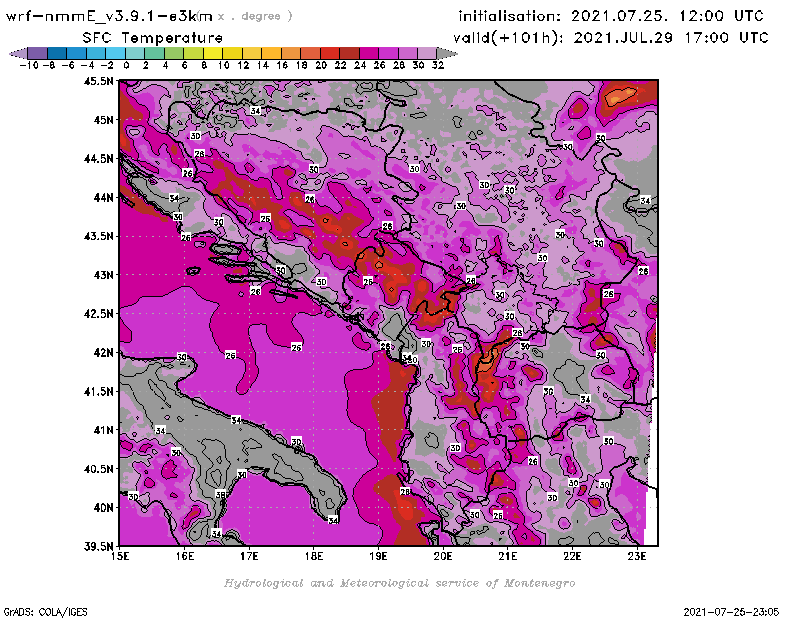
Task: Click the orange swatch between 14 and 16
Action: (x=271, y=54)
